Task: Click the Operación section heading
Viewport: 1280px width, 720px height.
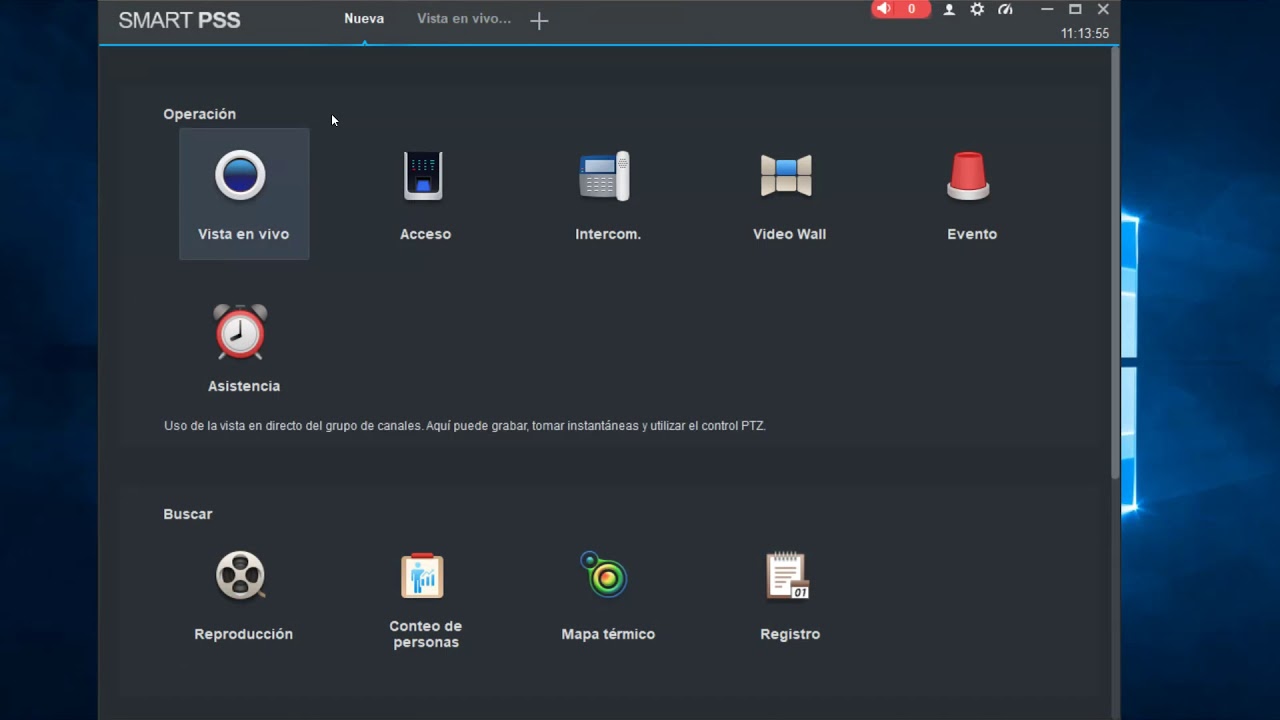Action: (200, 114)
